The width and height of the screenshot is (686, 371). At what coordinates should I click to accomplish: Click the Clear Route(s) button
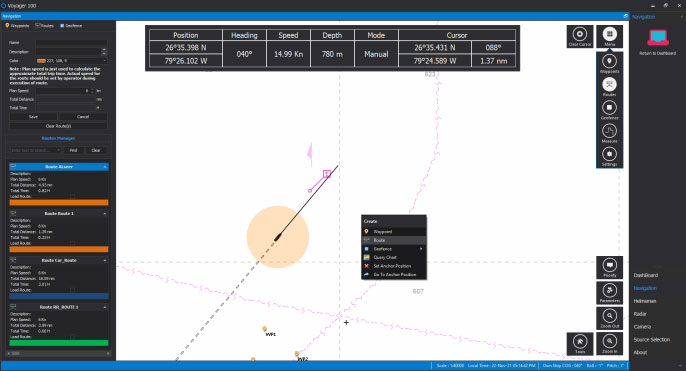pos(58,126)
